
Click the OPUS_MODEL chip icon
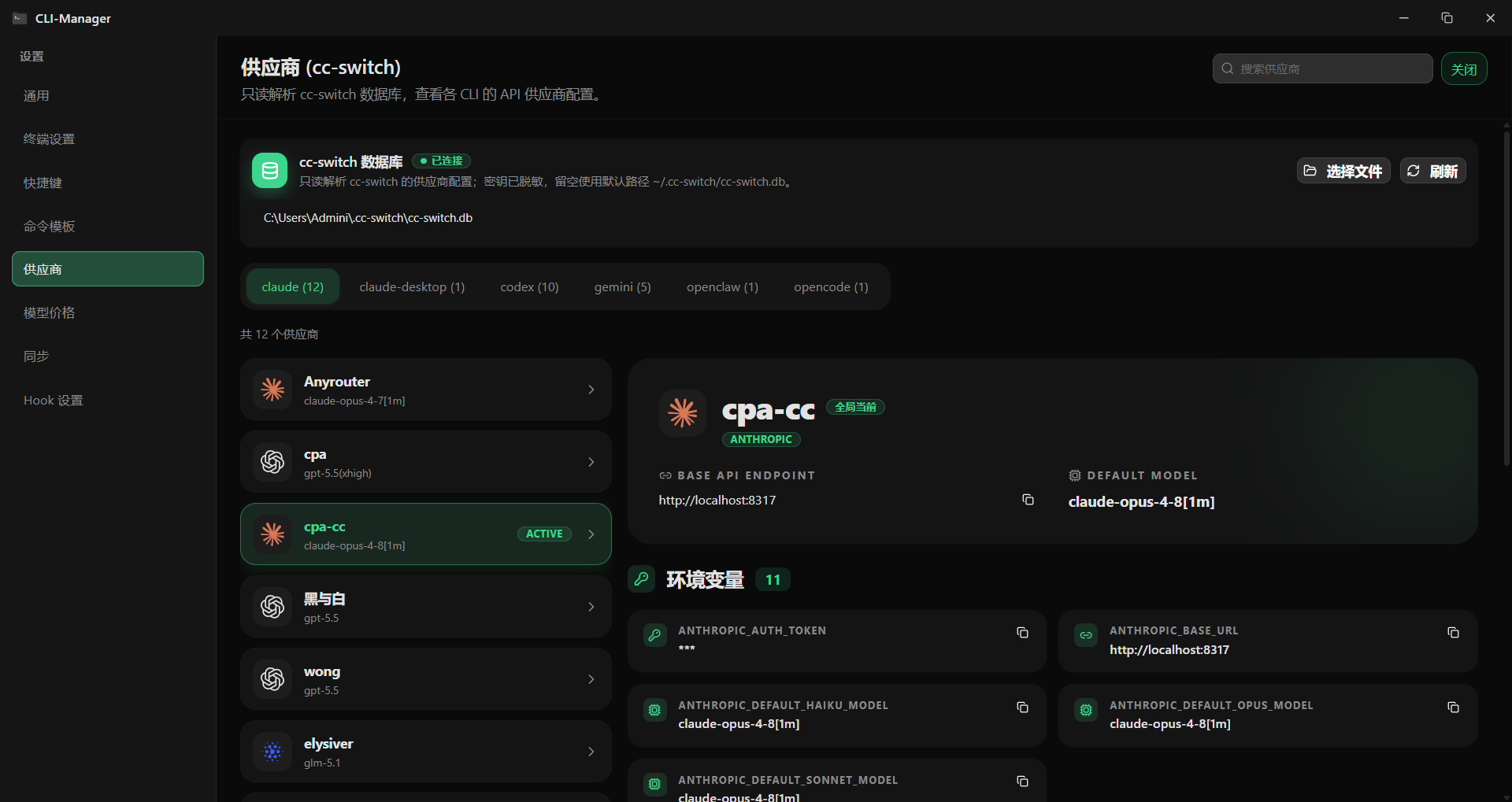click(1086, 710)
